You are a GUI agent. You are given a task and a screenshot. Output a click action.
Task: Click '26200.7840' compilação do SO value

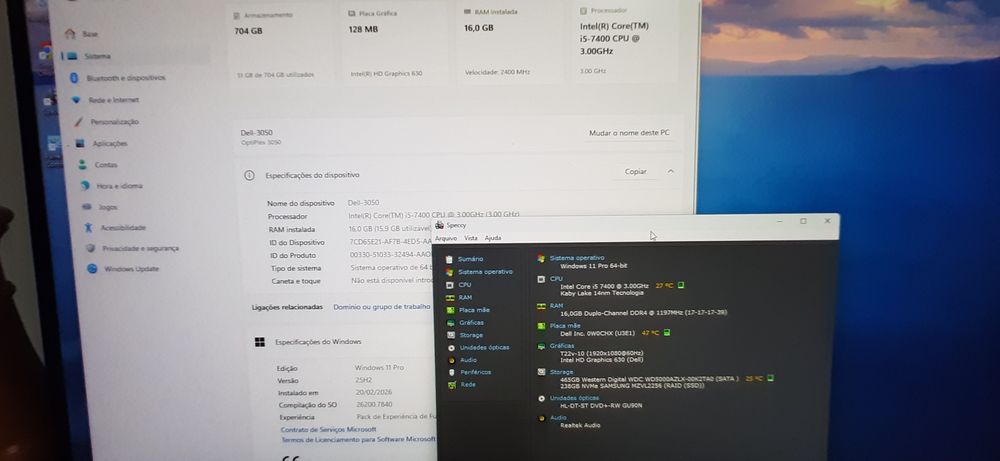point(374,405)
